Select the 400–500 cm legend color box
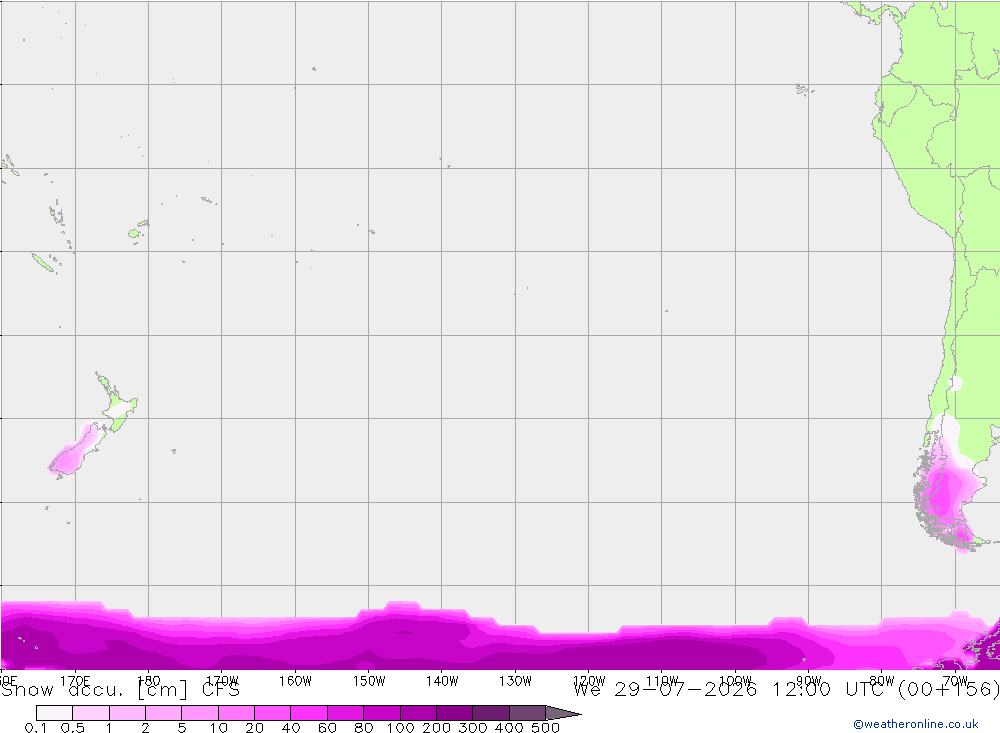 click(x=527, y=713)
